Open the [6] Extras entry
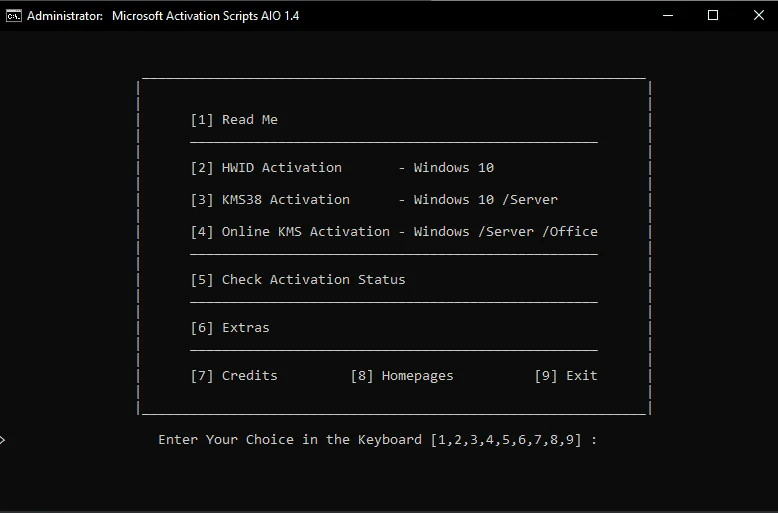This screenshot has height=513, width=778. [230, 327]
